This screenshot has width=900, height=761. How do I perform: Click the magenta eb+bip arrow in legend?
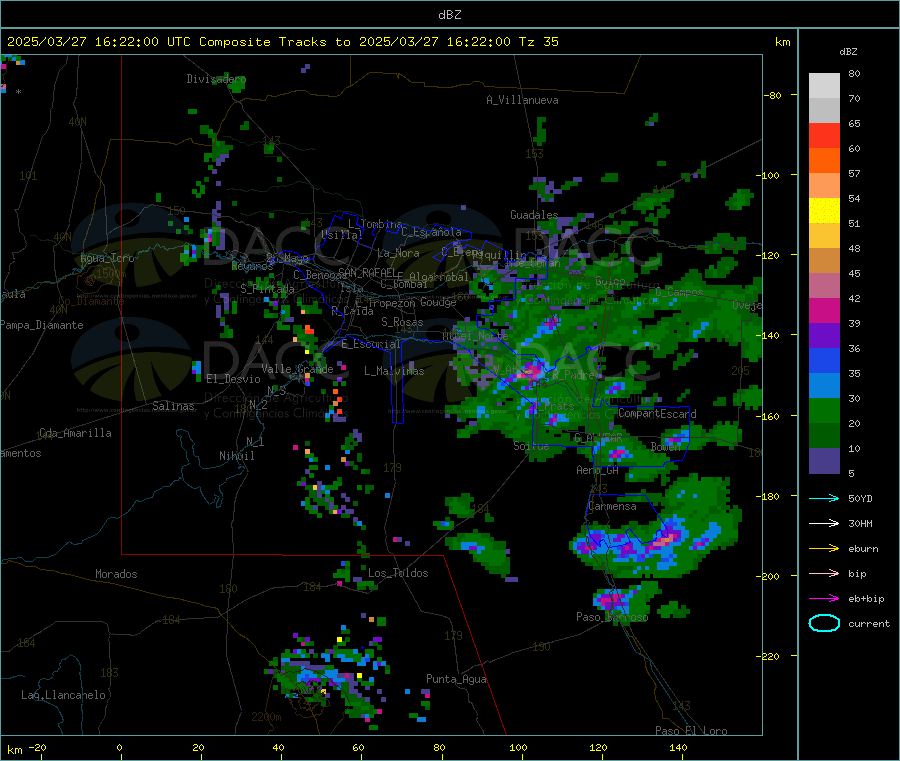824,599
